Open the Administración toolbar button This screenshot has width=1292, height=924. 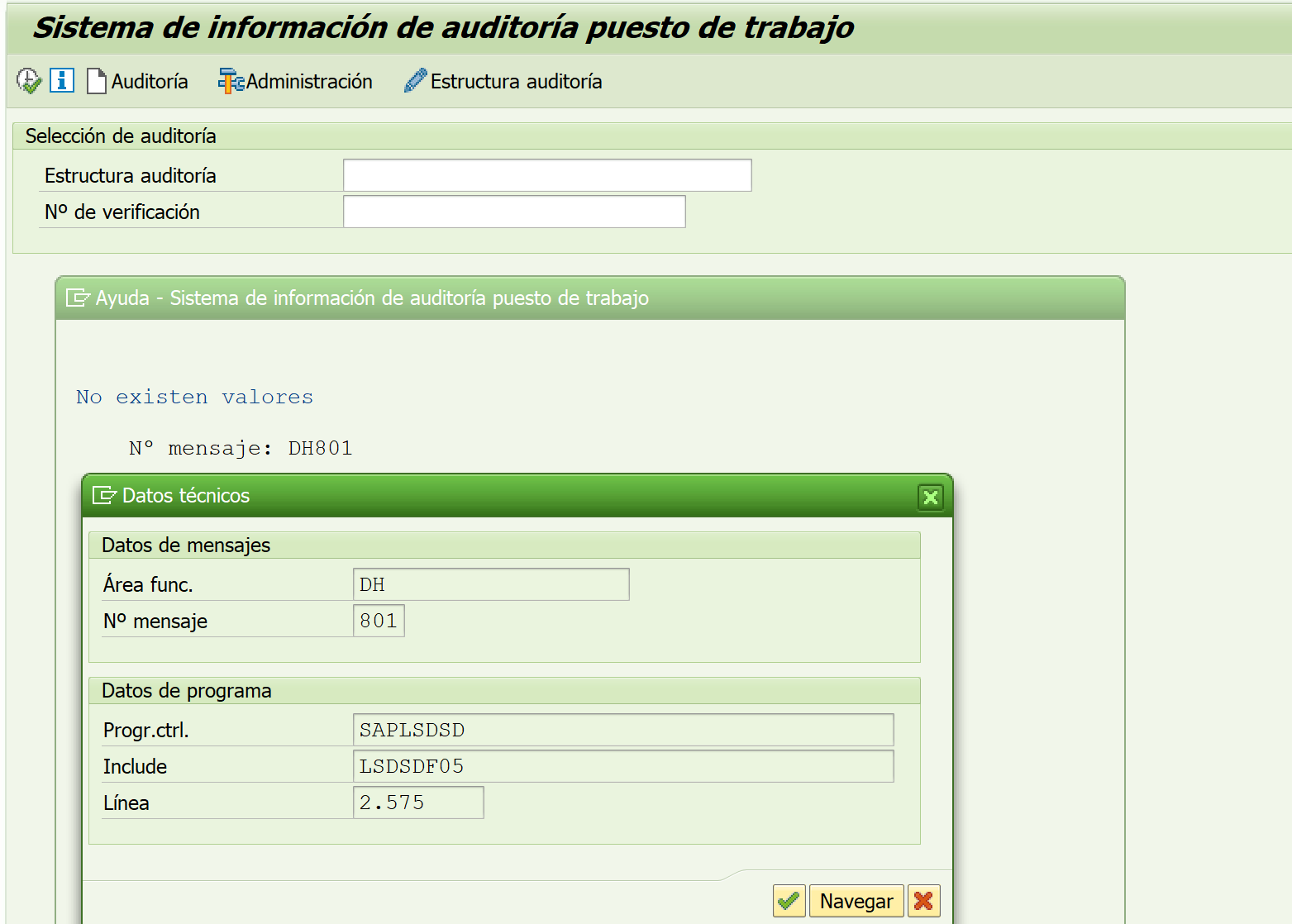[295, 81]
